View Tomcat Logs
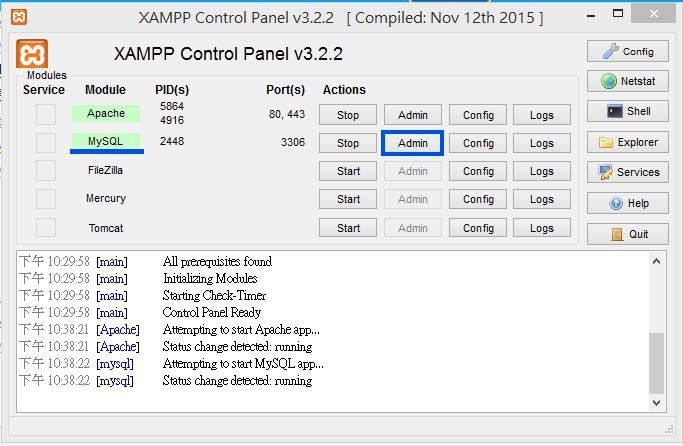The width and height of the screenshot is (683, 446). coord(542,228)
